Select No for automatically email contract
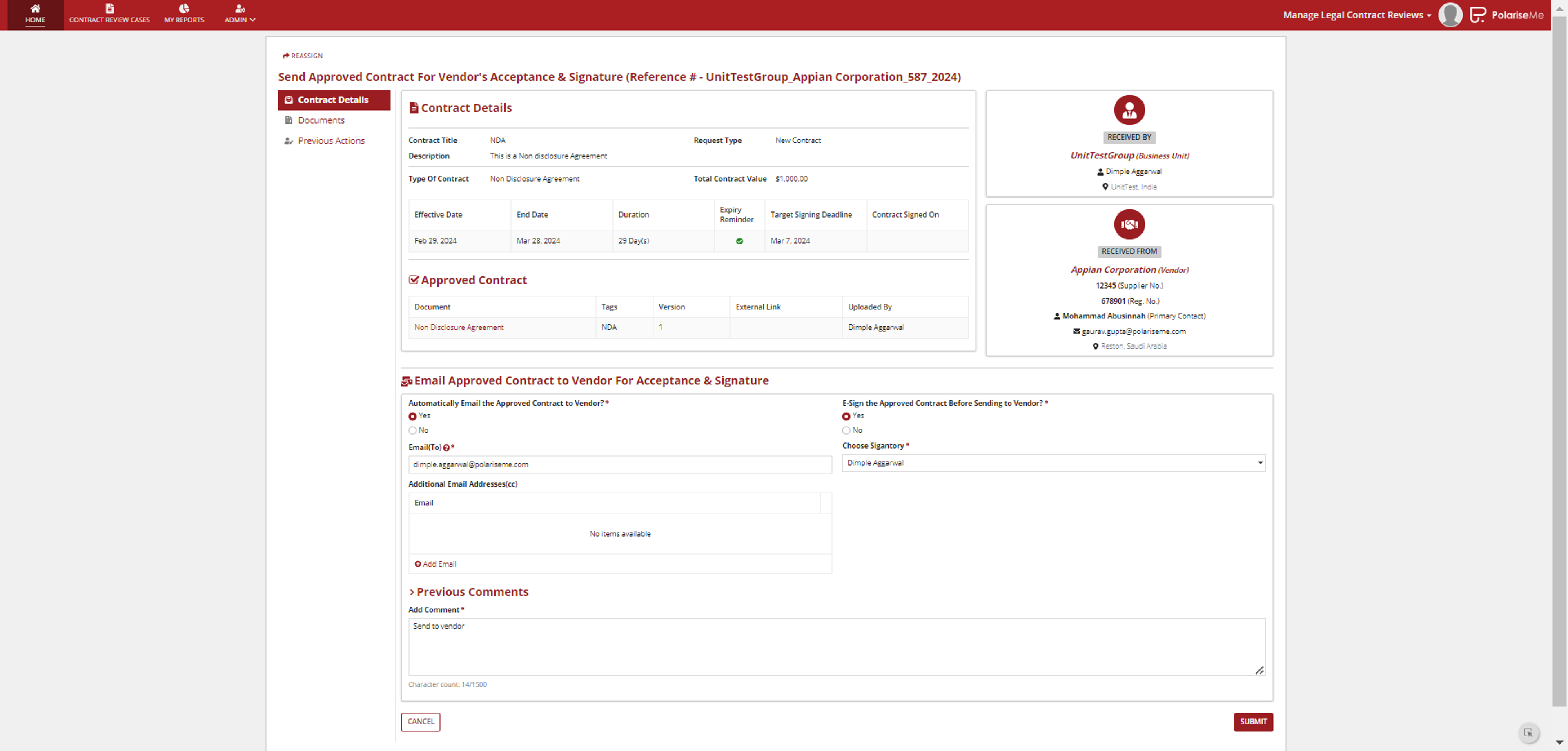The height and width of the screenshot is (751, 1568). click(x=413, y=430)
